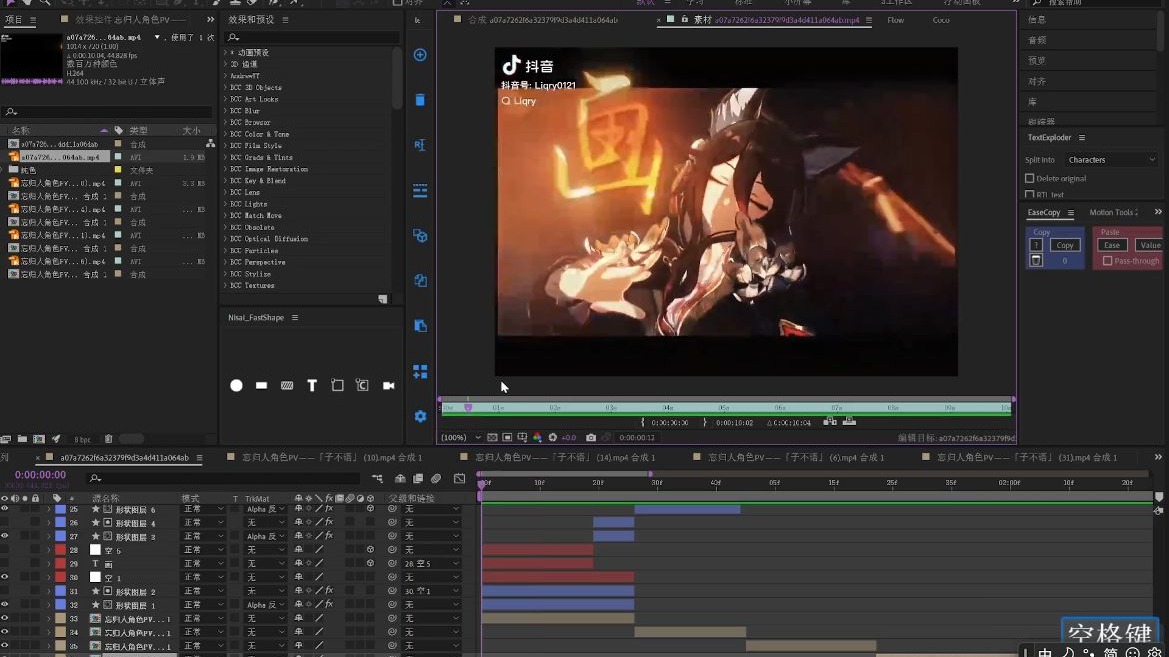
Task: Enable the Delete original checkbox in TextExploder
Action: (1030, 178)
